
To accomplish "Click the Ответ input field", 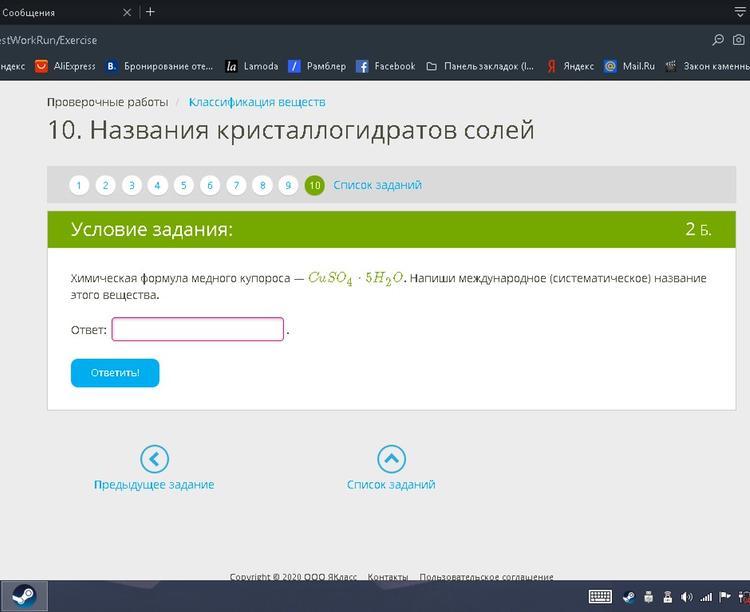I will (x=198, y=329).
